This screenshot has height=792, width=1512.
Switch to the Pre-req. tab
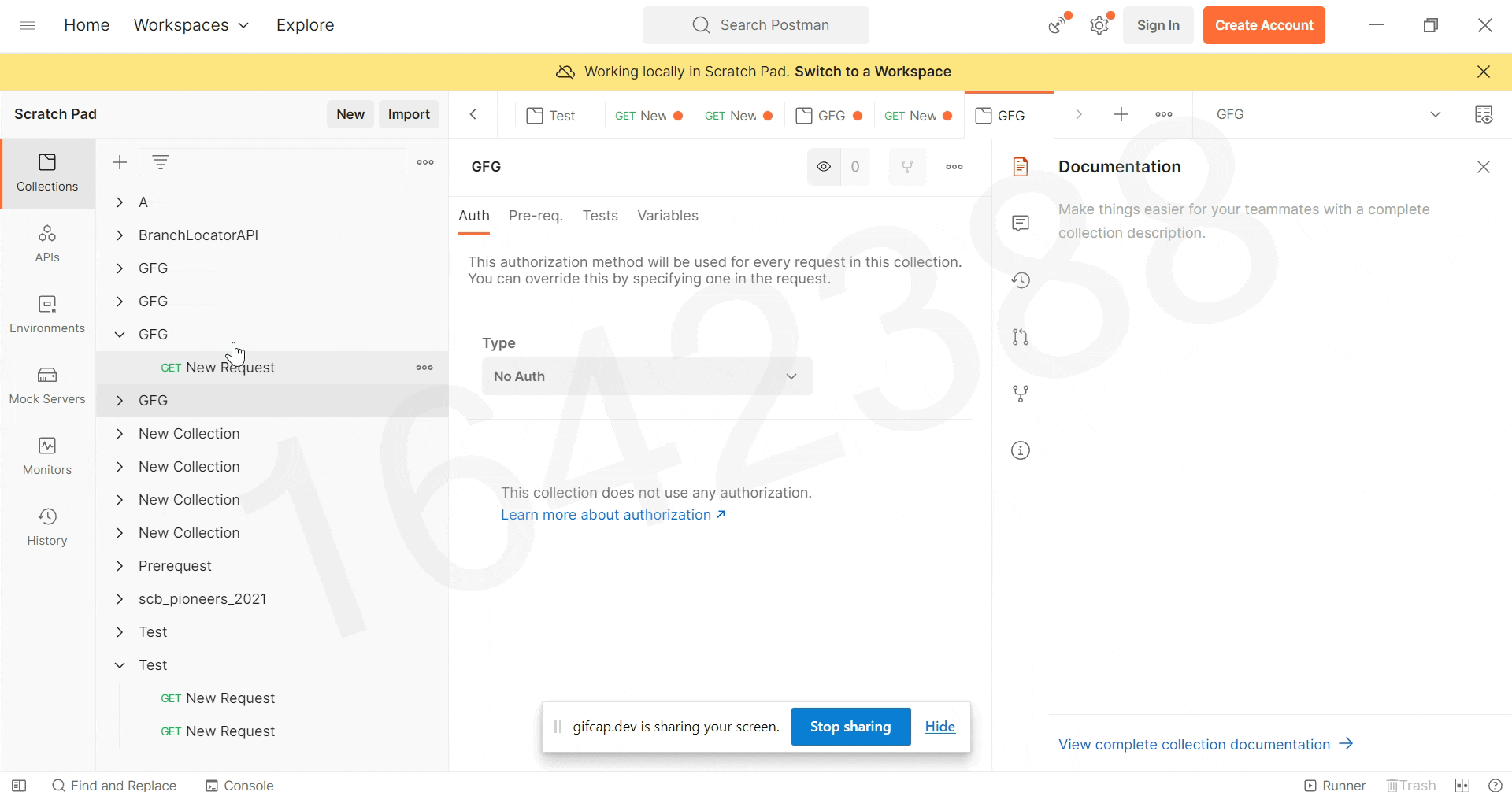click(x=535, y=216)
